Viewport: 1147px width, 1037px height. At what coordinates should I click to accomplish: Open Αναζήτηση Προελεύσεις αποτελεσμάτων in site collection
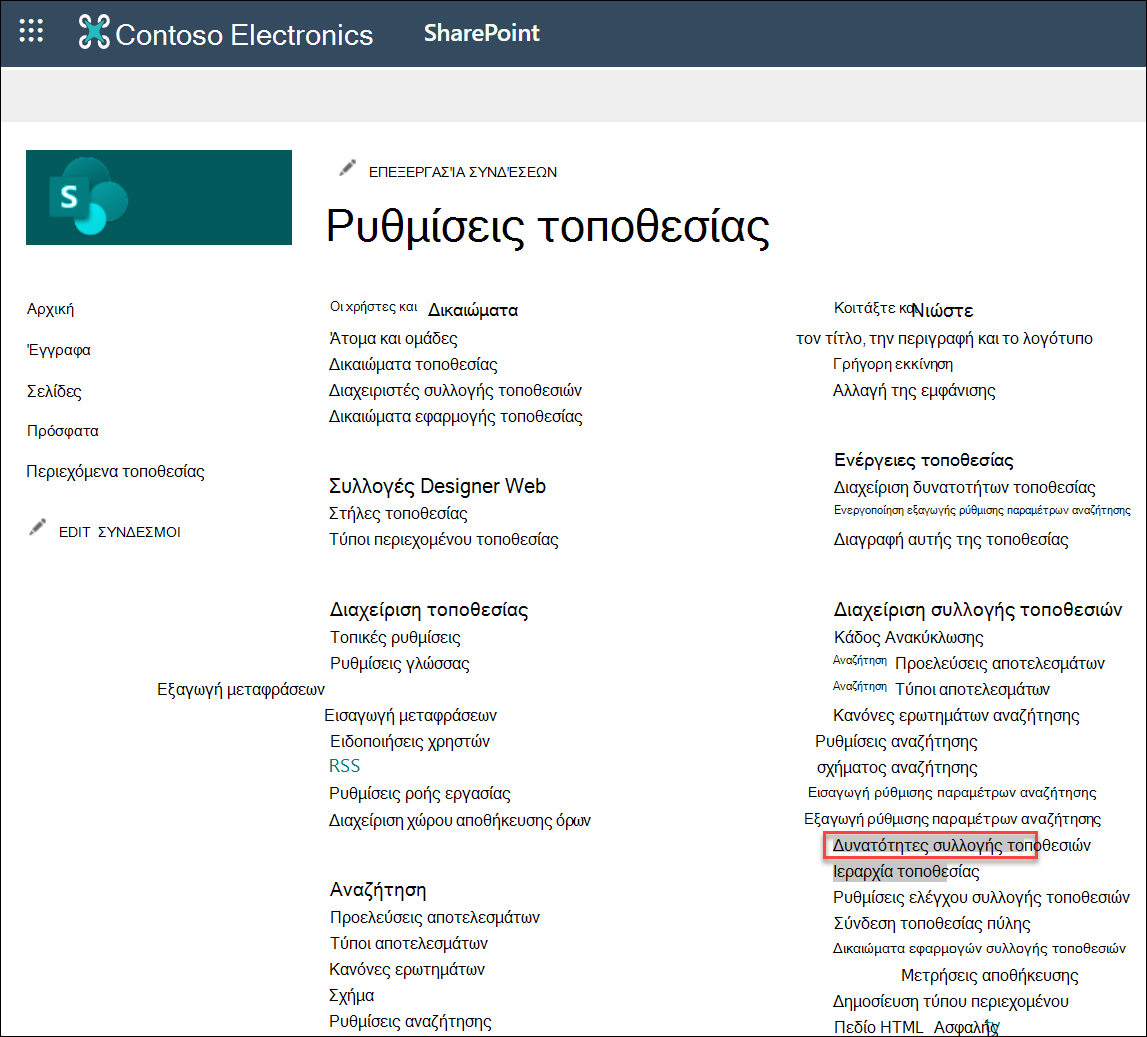(969, 663)
